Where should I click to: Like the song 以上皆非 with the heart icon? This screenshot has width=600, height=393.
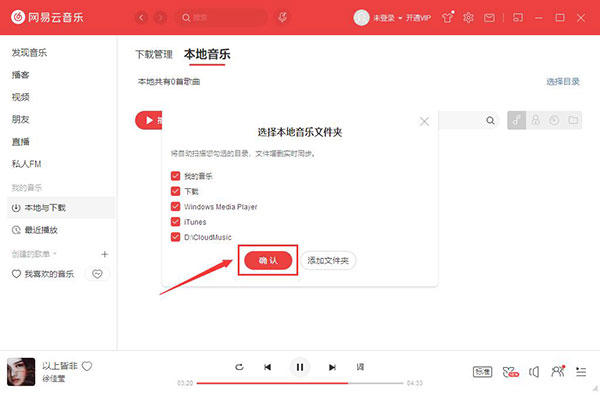[x=87, y=366]
